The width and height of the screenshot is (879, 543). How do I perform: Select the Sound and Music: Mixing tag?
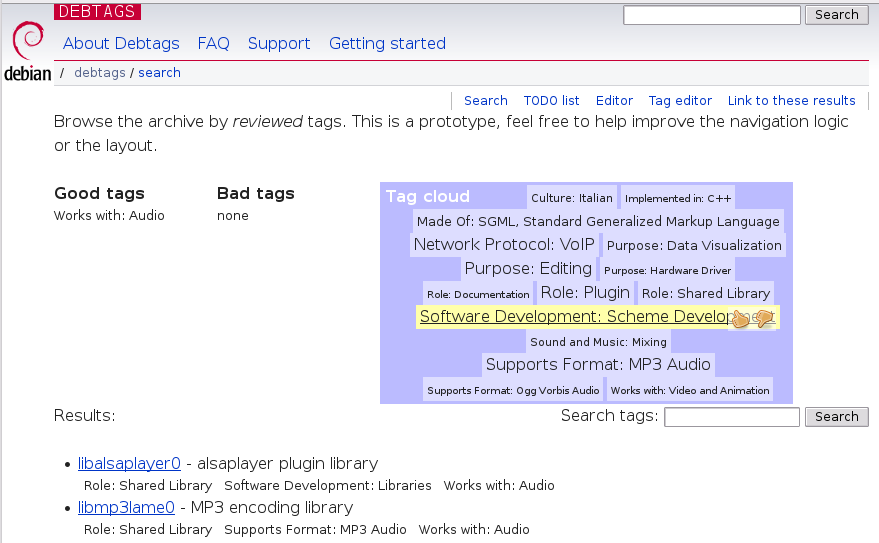598,342
